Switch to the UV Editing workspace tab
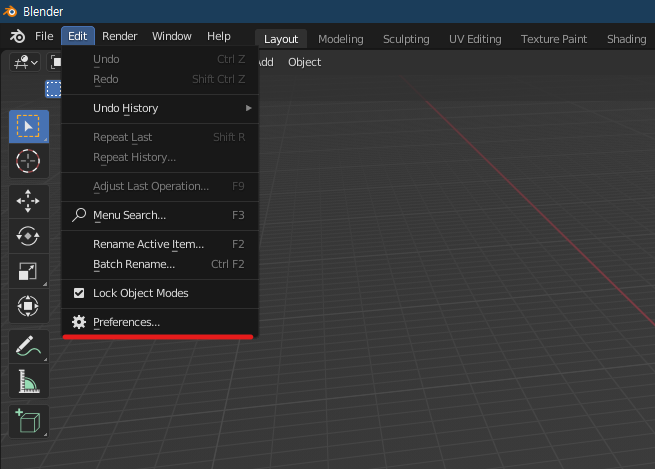 475,39
